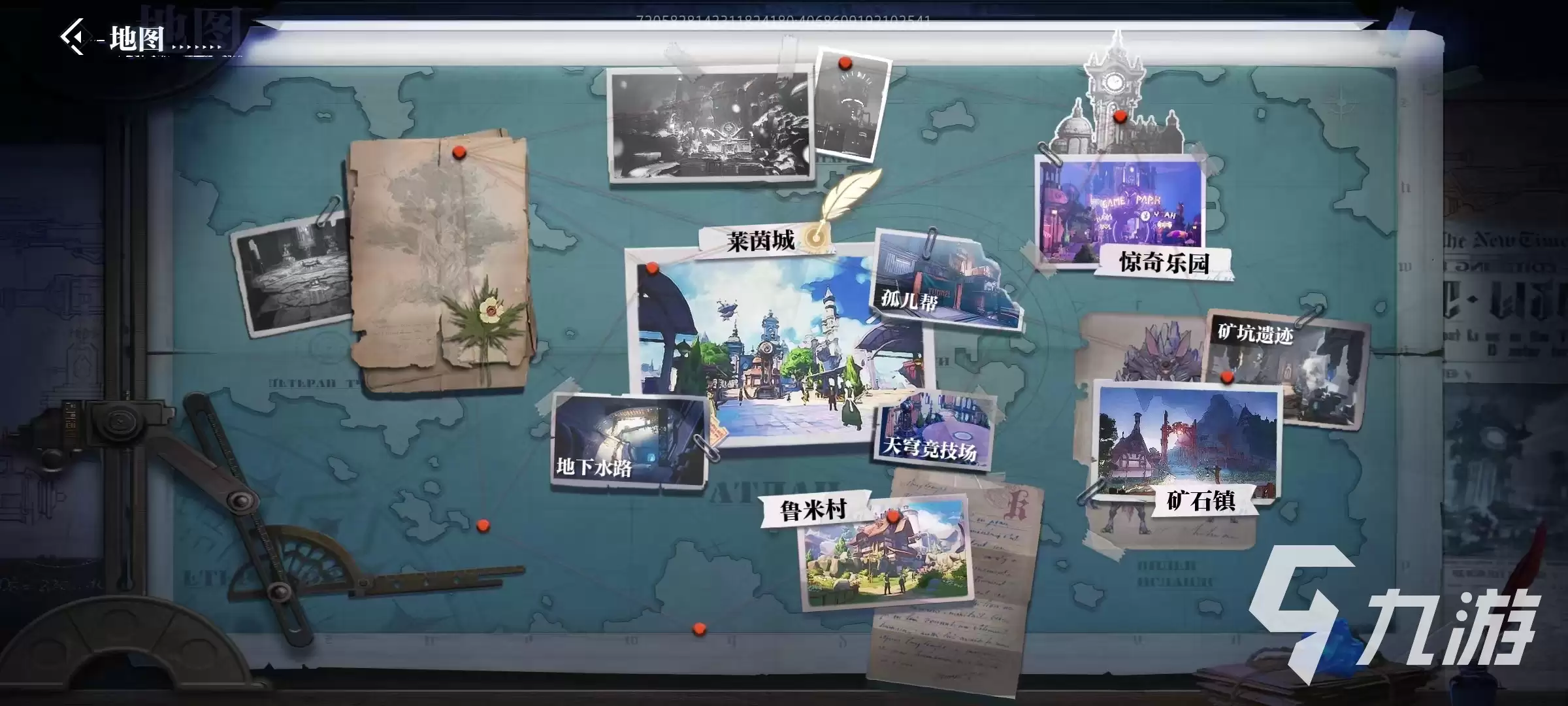Click the red pin on old parchment
The image size is (1568, 706).
tap(459, 152)
